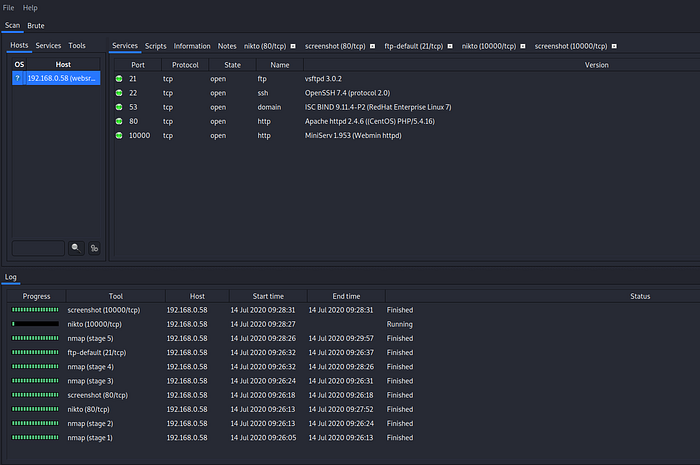Open the File menu
Image resolution: width=700 pixels, height=465 pixels.
coord(9,7)
